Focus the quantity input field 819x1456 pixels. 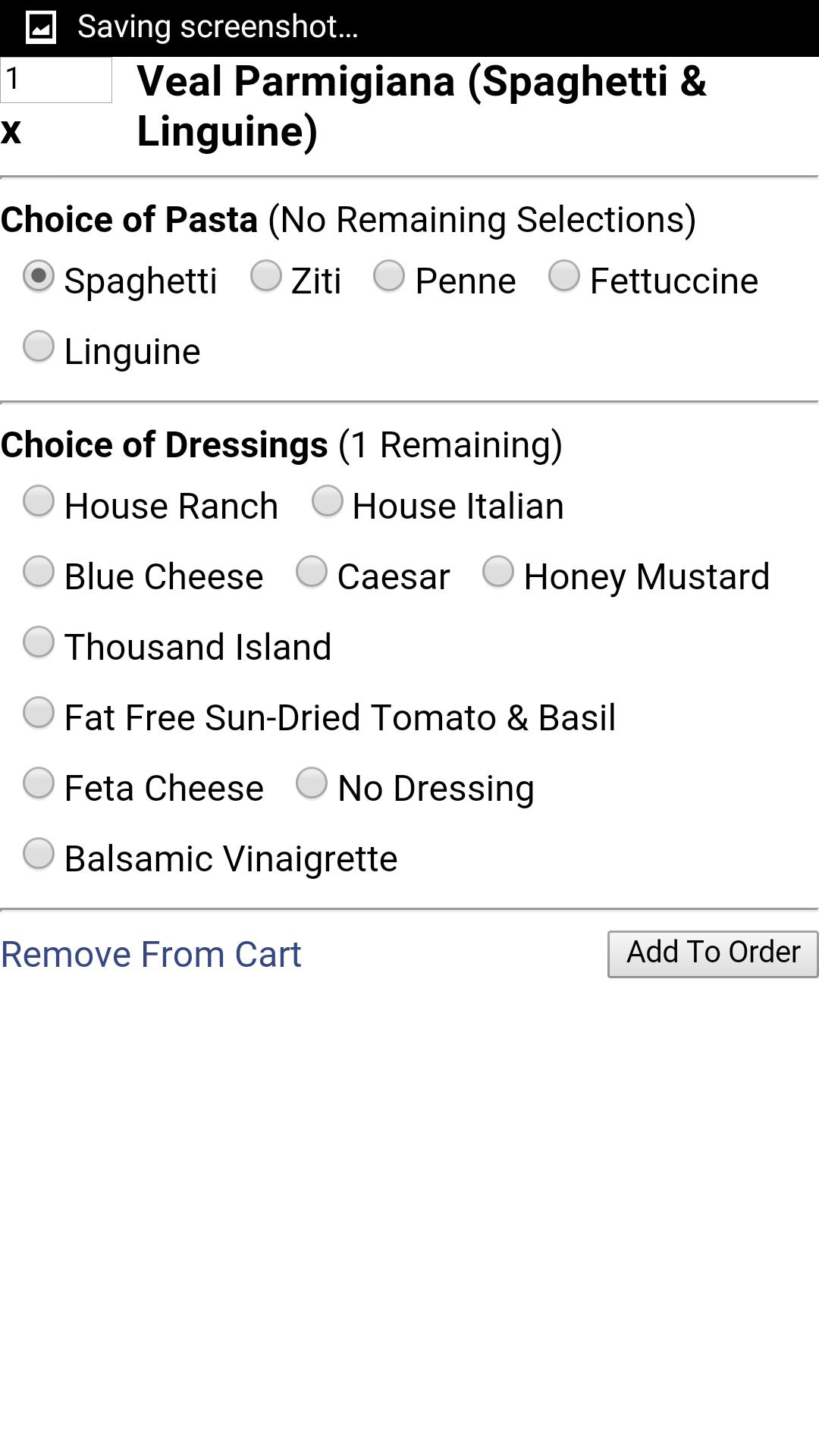(x=56, y=80)
